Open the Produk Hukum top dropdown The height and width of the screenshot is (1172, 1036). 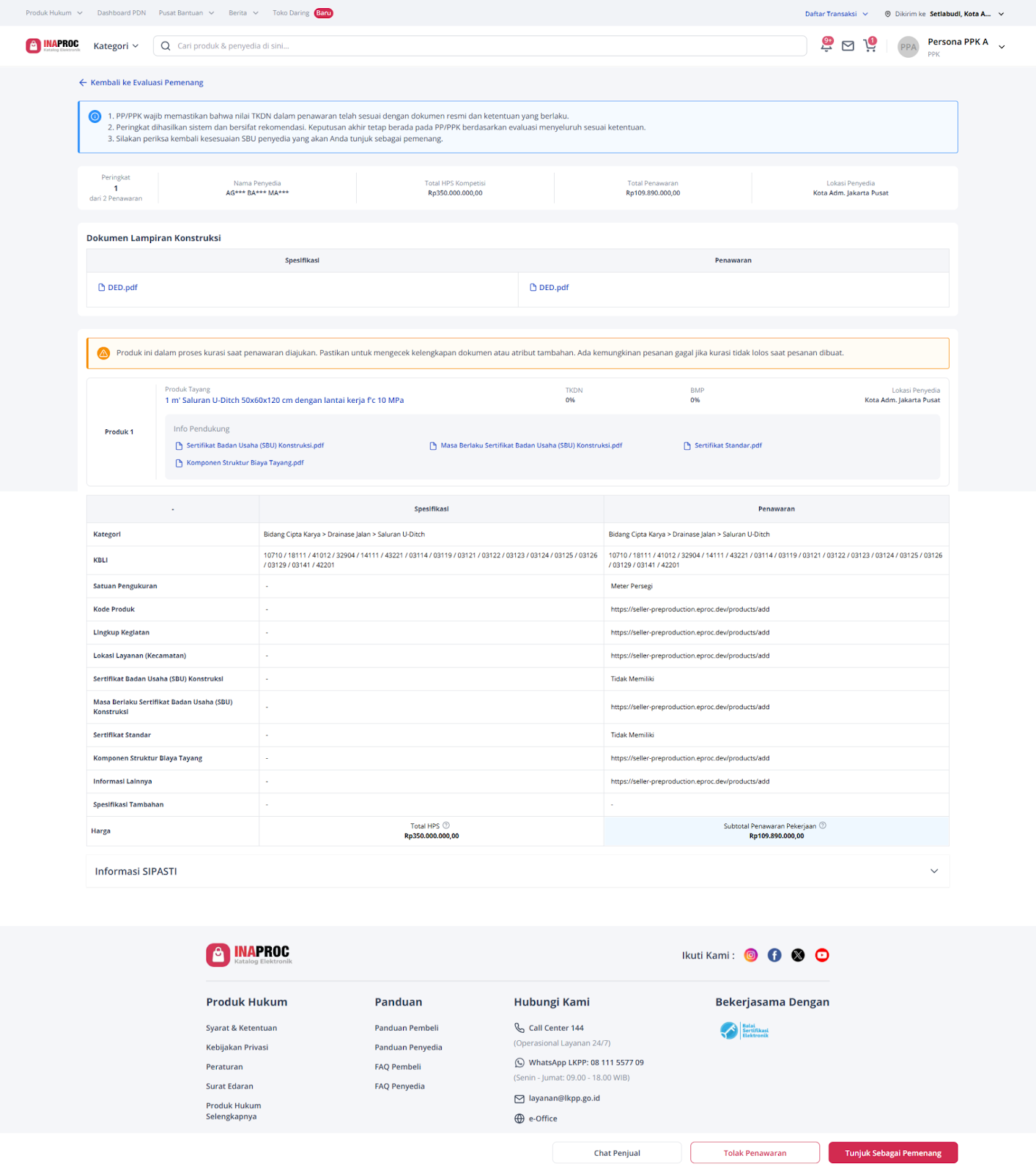(x=54, y=13)
